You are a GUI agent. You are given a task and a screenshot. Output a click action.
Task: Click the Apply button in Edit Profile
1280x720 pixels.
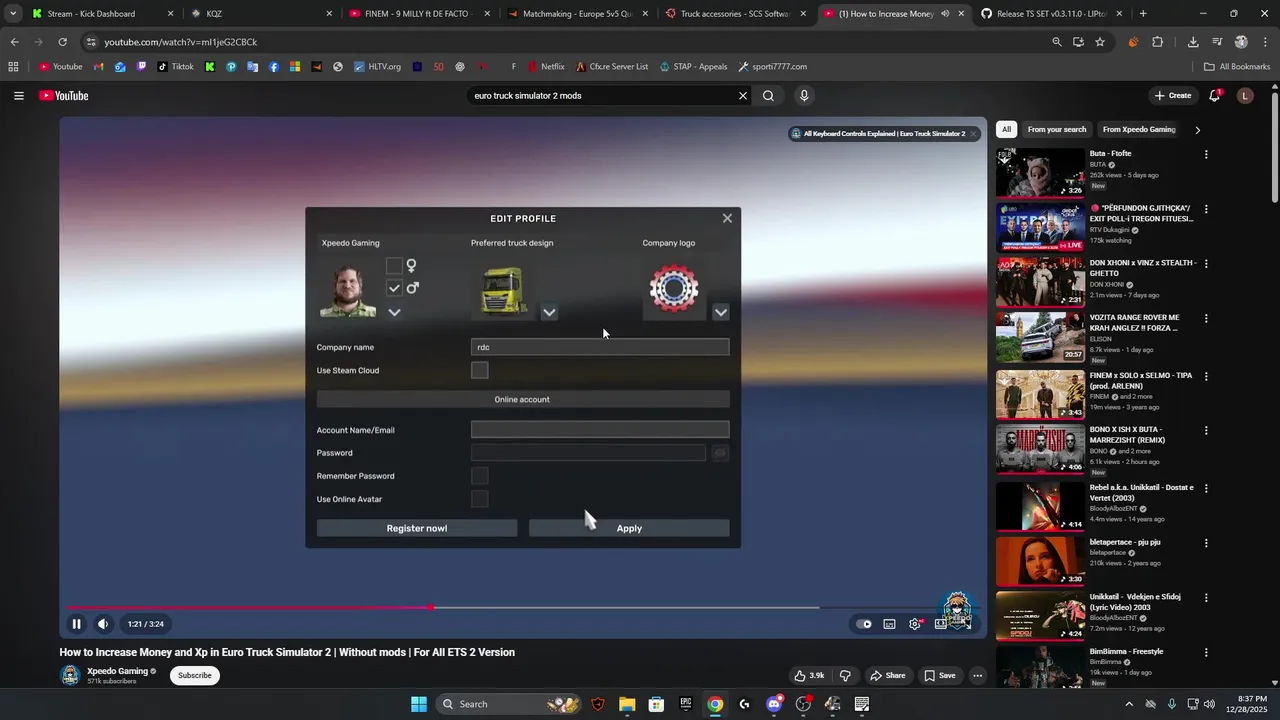629,528
